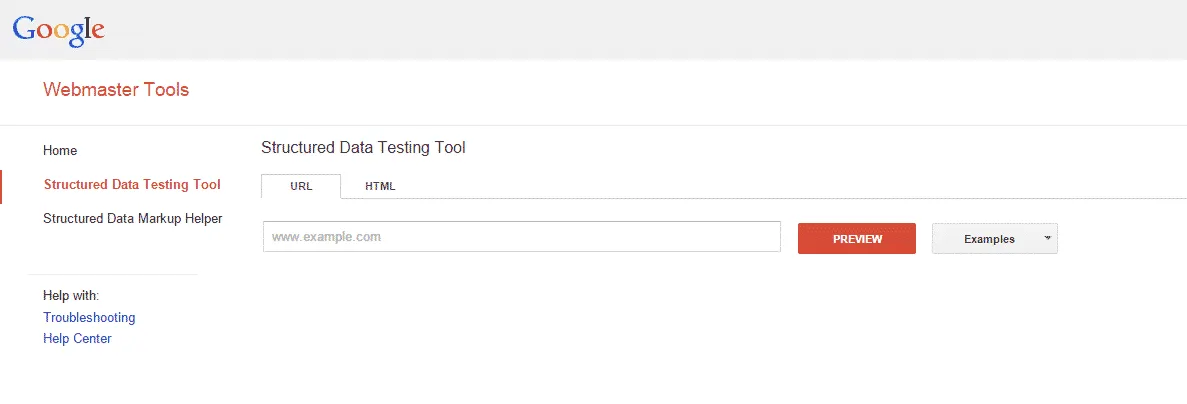The height and width of the screenshot is (404, 1187).
Task: Open the Troubleshooting help link
Action: click(x=89, y=318)
